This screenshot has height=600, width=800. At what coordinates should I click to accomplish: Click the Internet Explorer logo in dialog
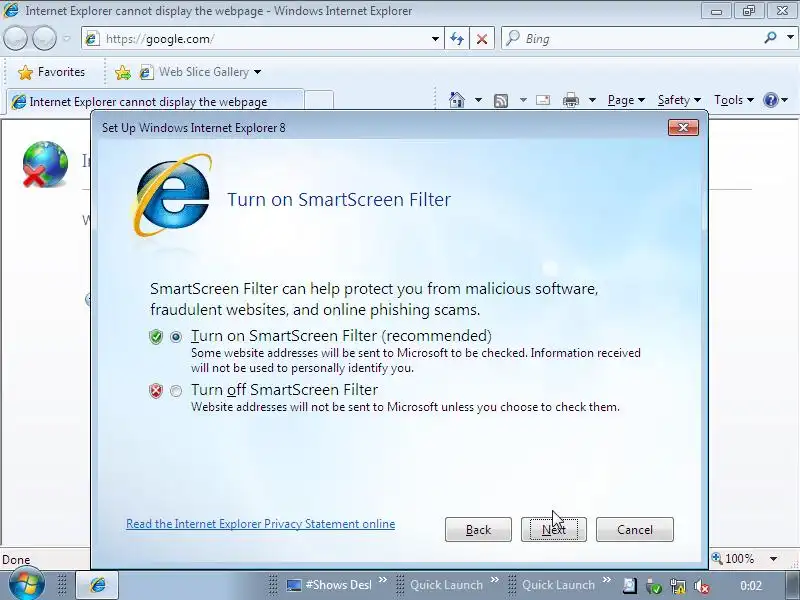(172, 196)
